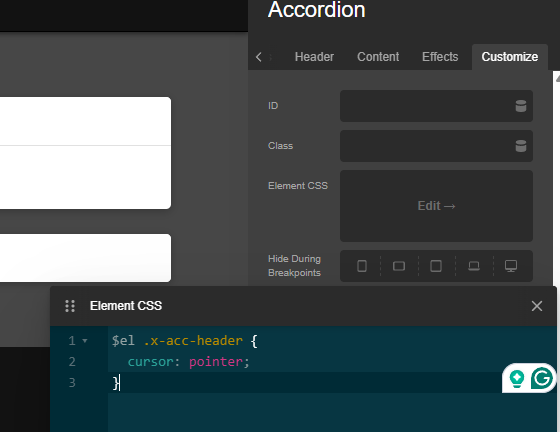Click the left chevron to scroll tabs back
Screen dimensions: 560x432
[259, 57]
